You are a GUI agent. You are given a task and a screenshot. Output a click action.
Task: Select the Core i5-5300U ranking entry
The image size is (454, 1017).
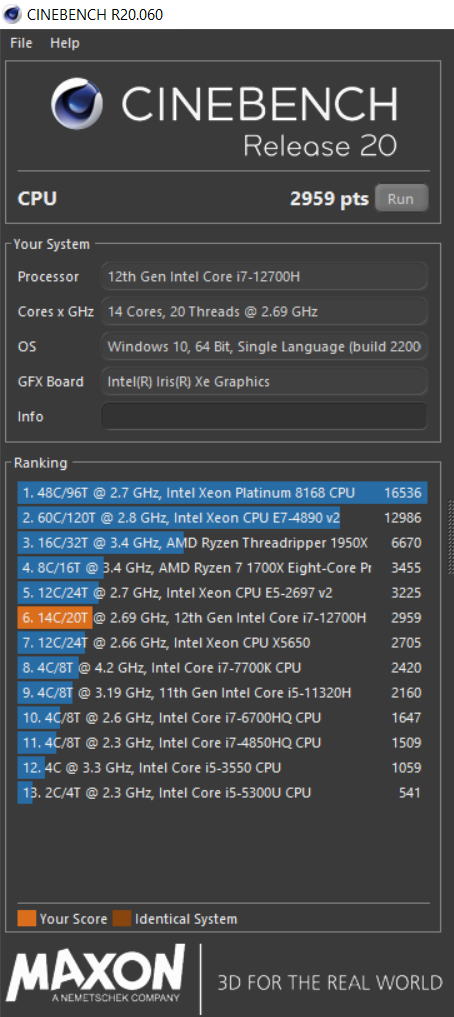(222, 793)
